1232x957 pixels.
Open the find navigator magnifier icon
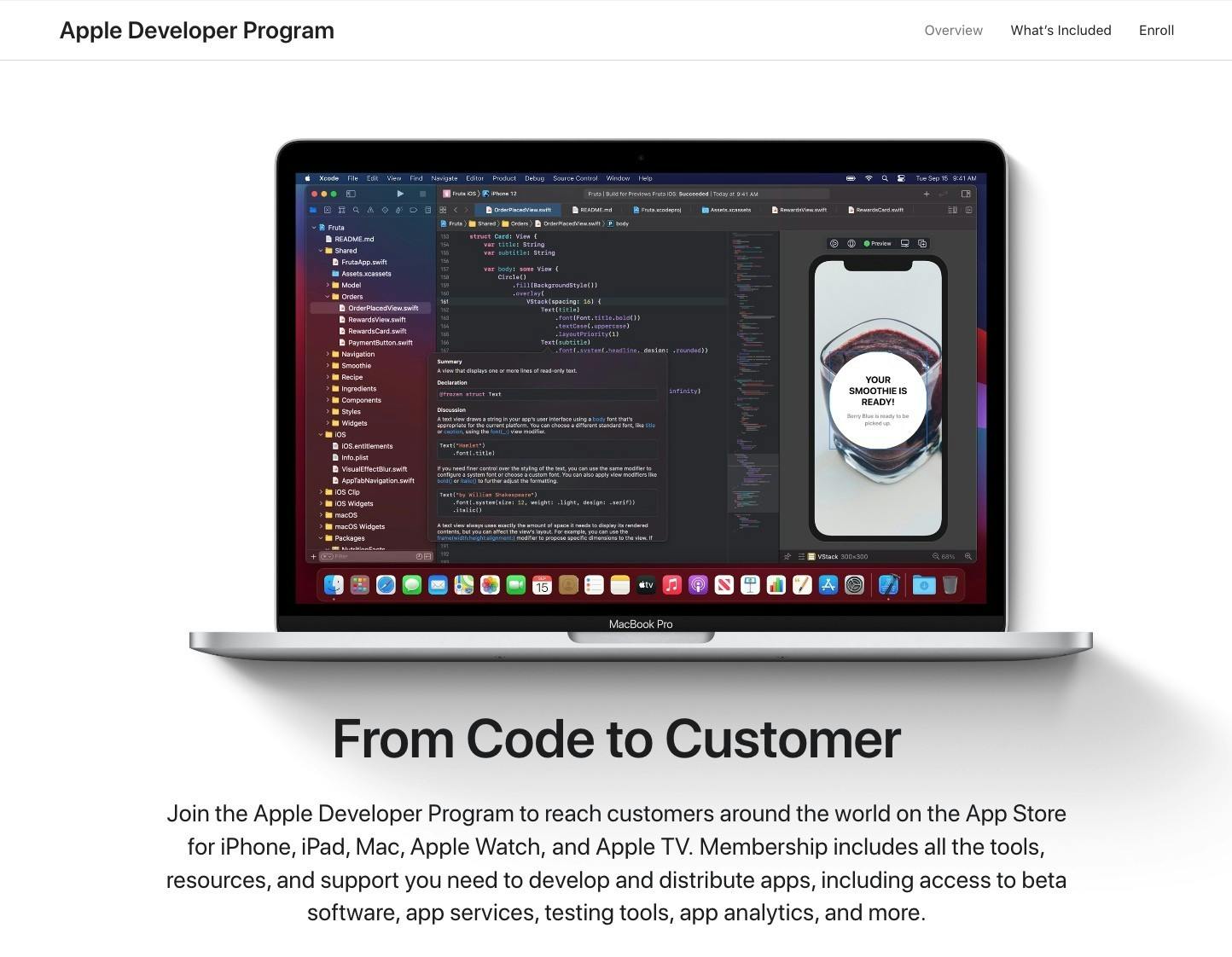tap(356, 210)
